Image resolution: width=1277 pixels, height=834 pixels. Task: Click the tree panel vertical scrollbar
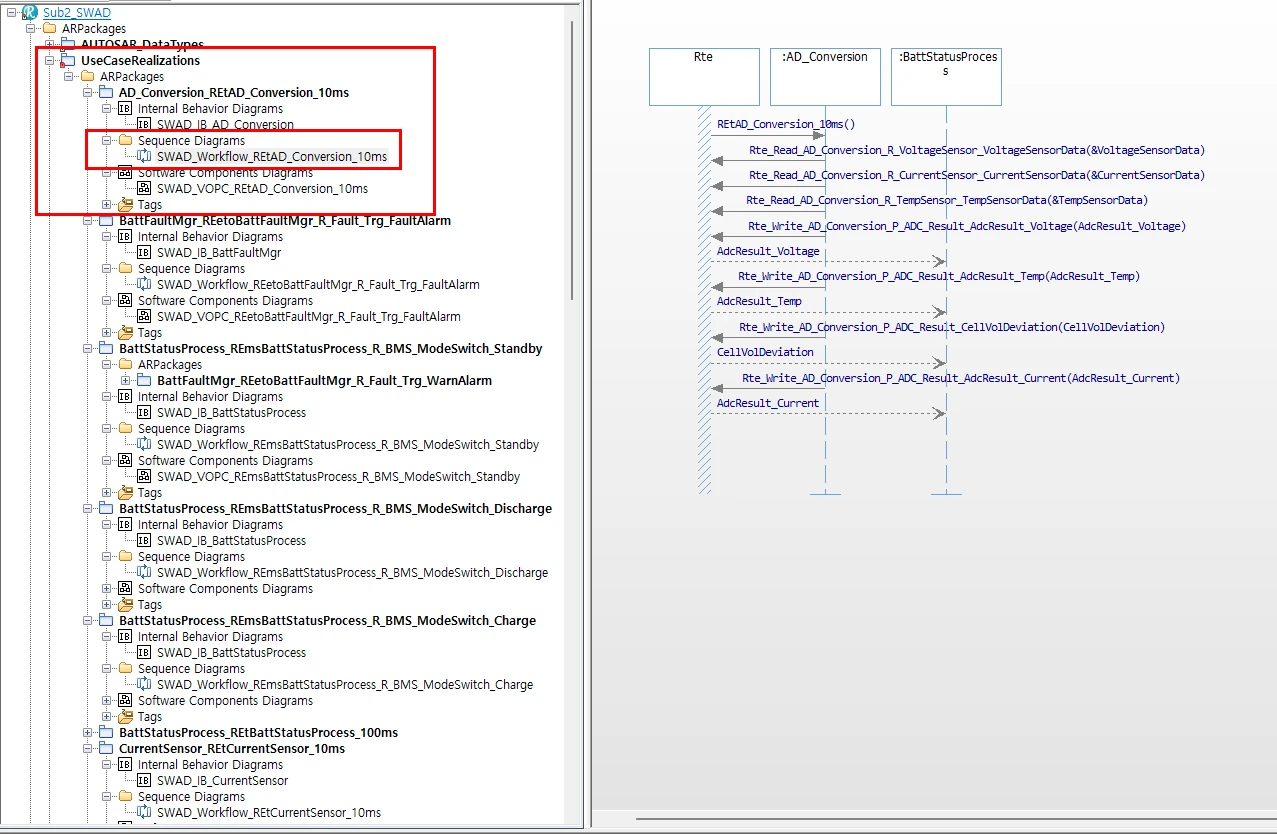point(573,160)
